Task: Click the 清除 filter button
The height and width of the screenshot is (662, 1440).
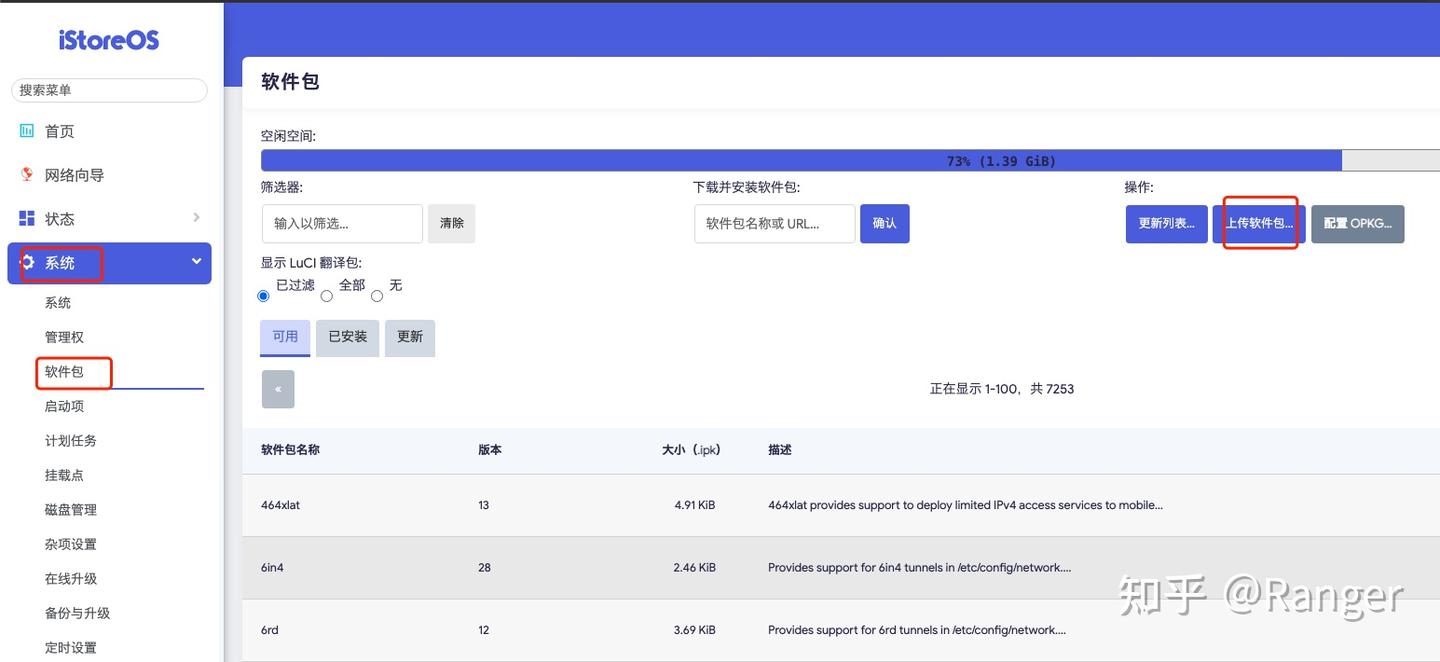Action: point(452,223)
